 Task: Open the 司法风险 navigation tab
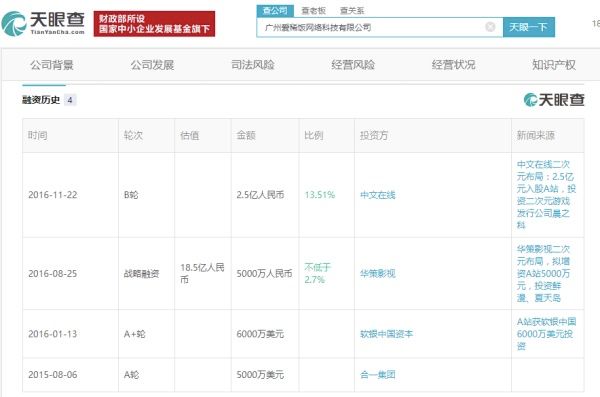pyautogui.click(x=253, y=65)
